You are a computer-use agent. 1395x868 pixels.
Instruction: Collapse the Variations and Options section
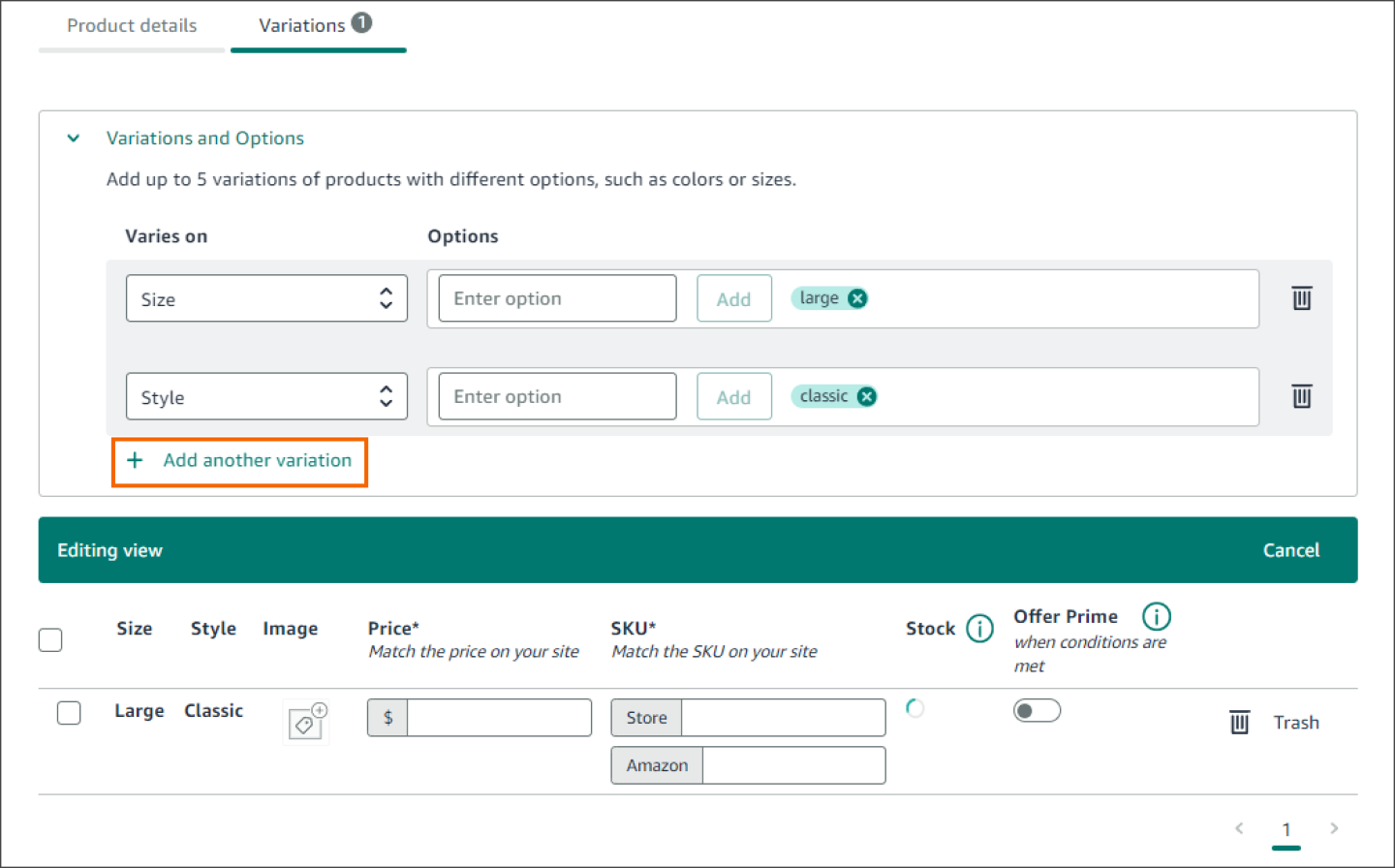coord(73,138)
